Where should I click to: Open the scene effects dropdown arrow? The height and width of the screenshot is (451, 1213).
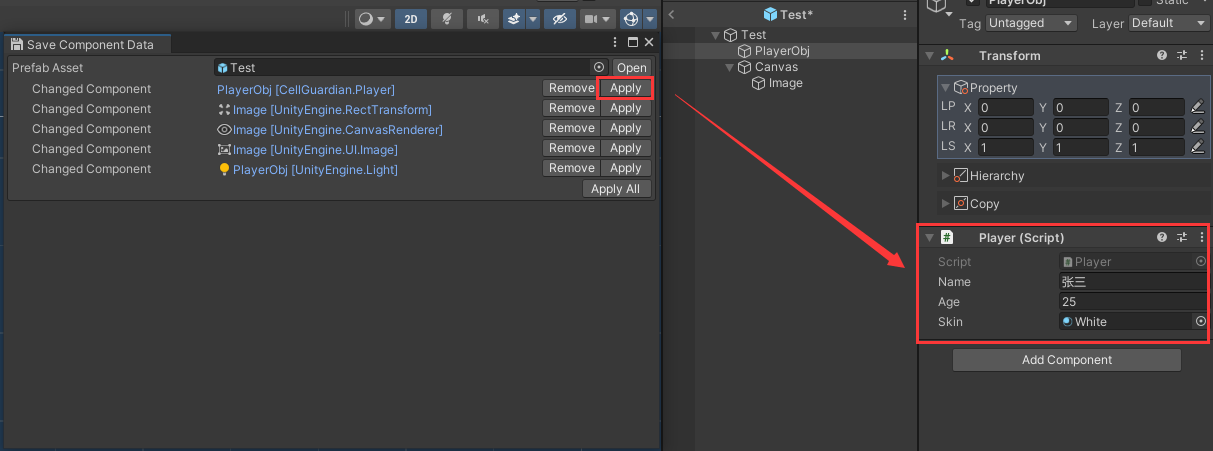pyautogui.click(x=533, y=19)
